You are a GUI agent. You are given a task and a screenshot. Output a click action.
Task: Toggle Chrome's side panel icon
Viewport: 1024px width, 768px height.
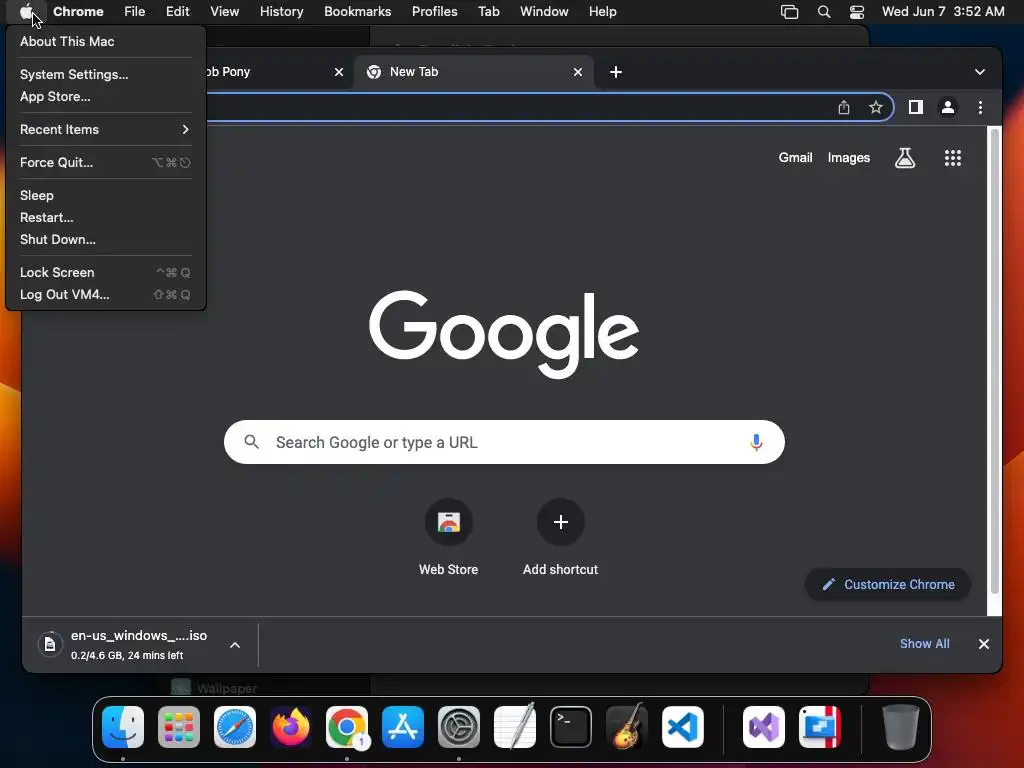(916, 107)
